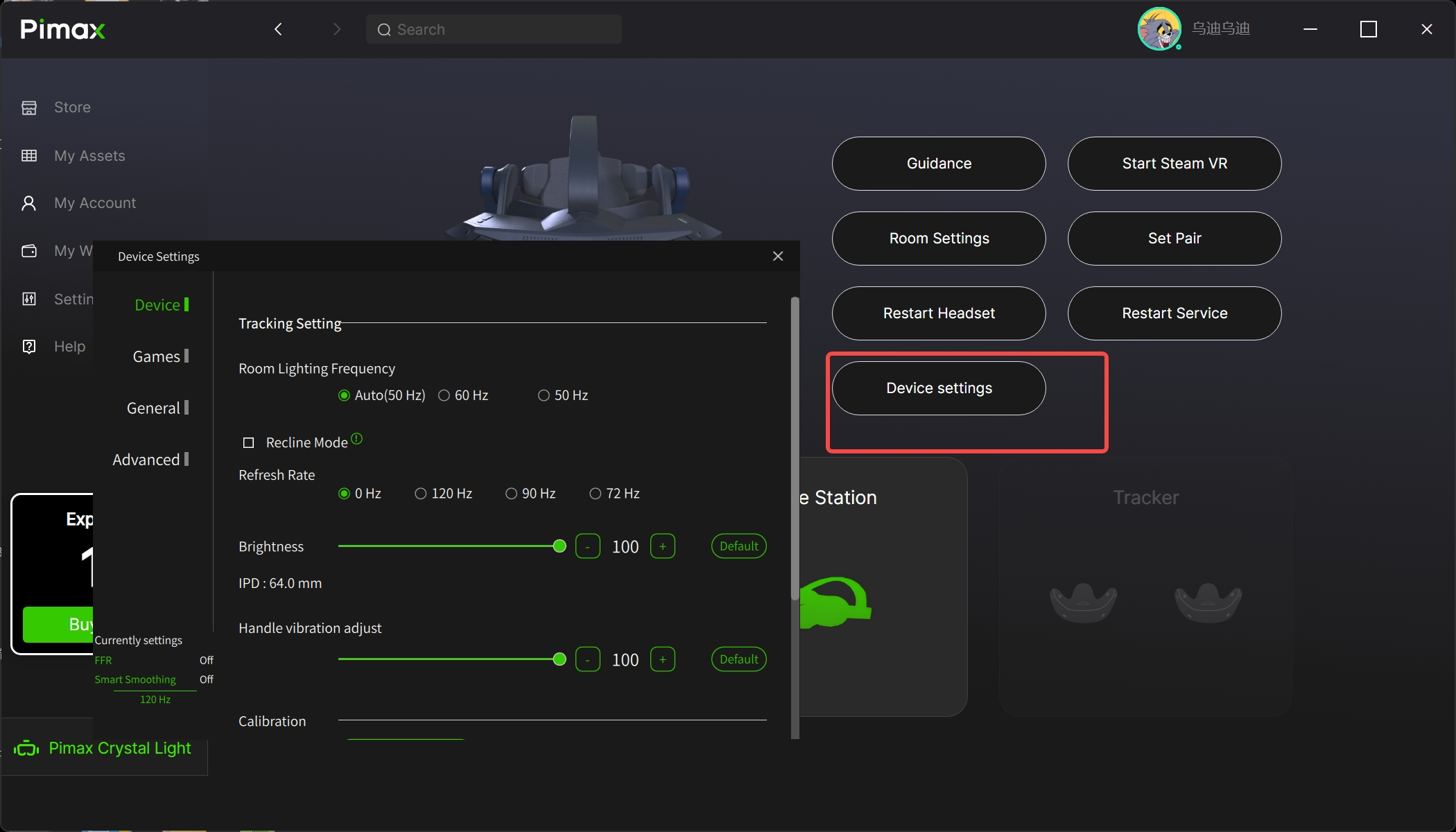
Task: Select the 120 Hz refresh rate
Action: tap(420, 494)
